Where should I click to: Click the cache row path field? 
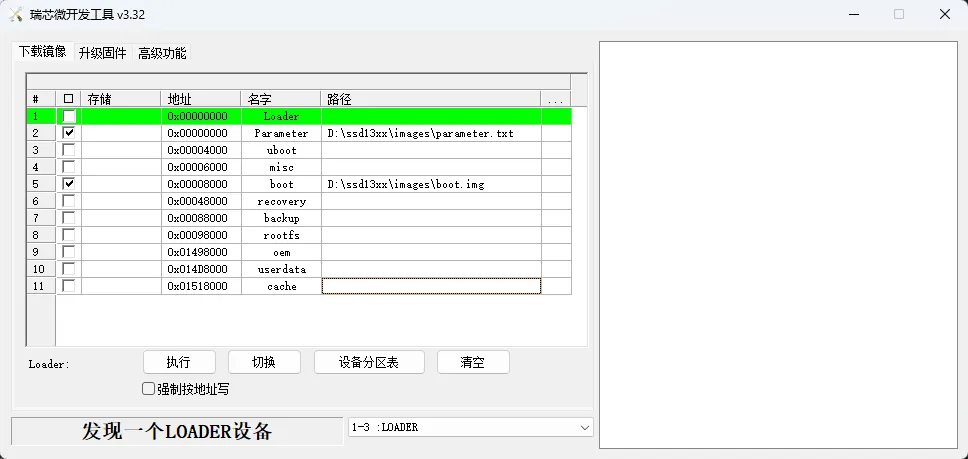431,286
